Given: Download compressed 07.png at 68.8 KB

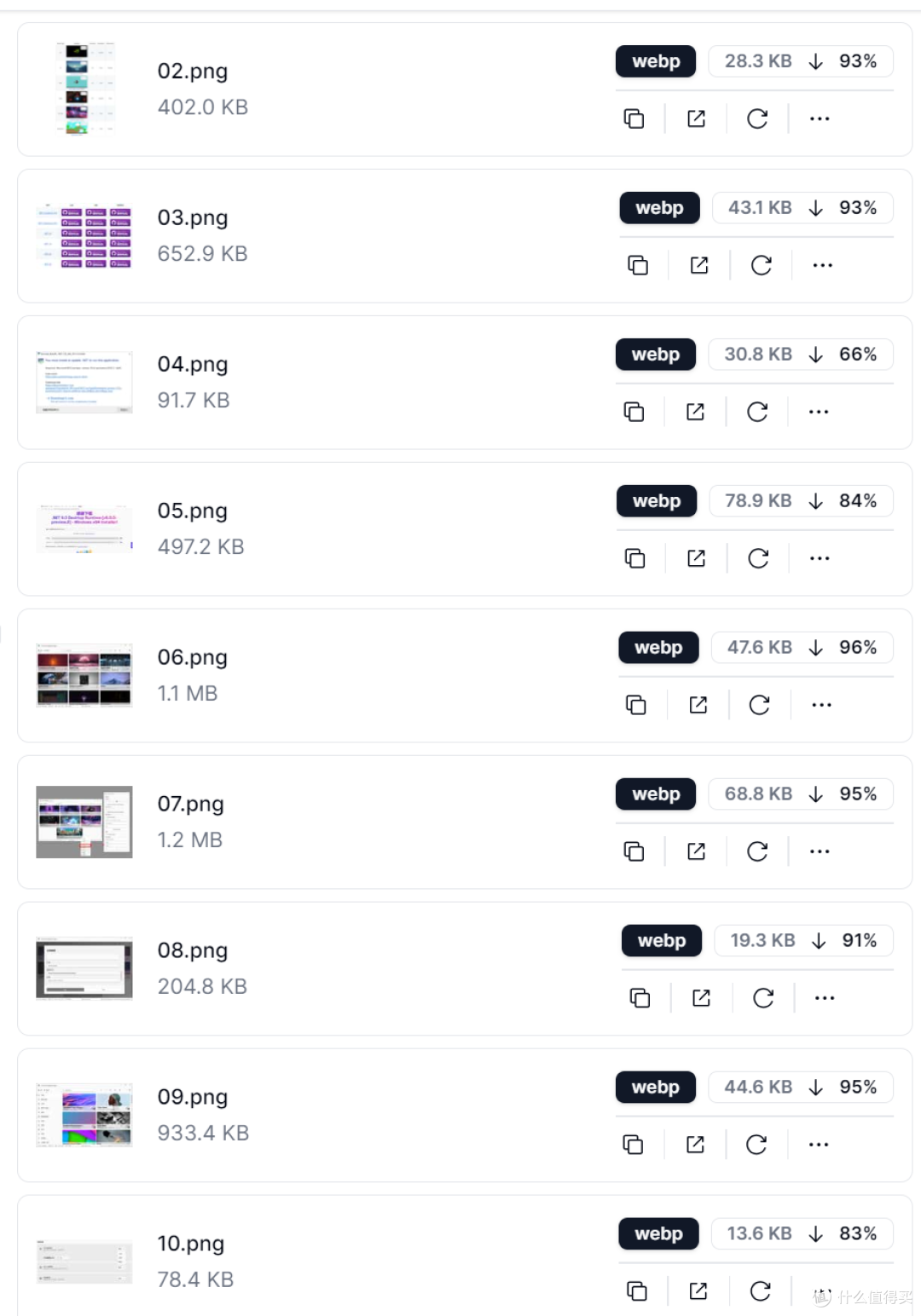Looking at the screenshot, I should pyautogui.click(x=801, y=794).
